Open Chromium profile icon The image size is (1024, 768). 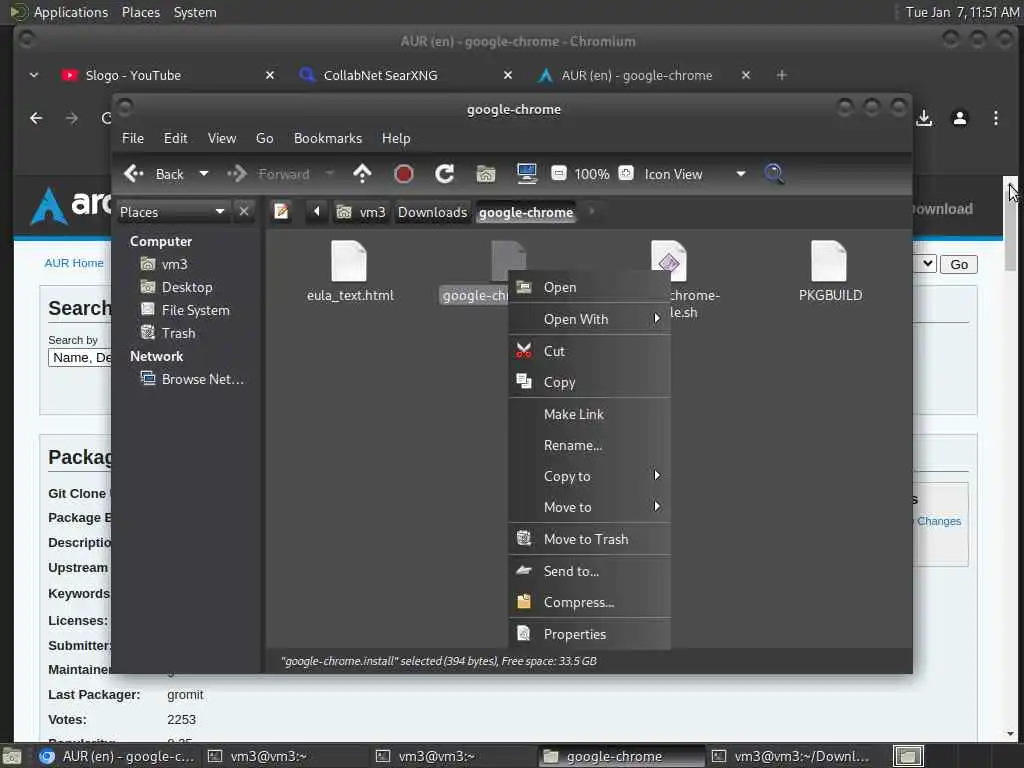959,118
